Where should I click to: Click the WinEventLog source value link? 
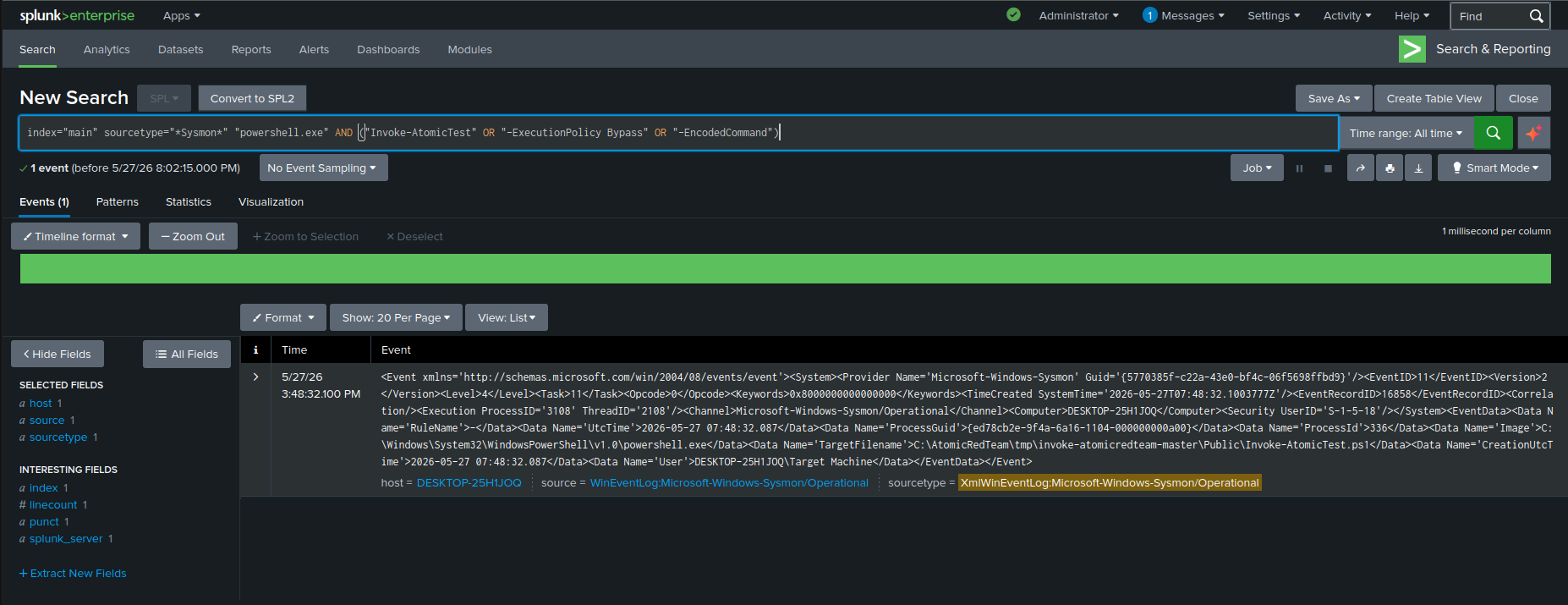click(x=729, y=482)
